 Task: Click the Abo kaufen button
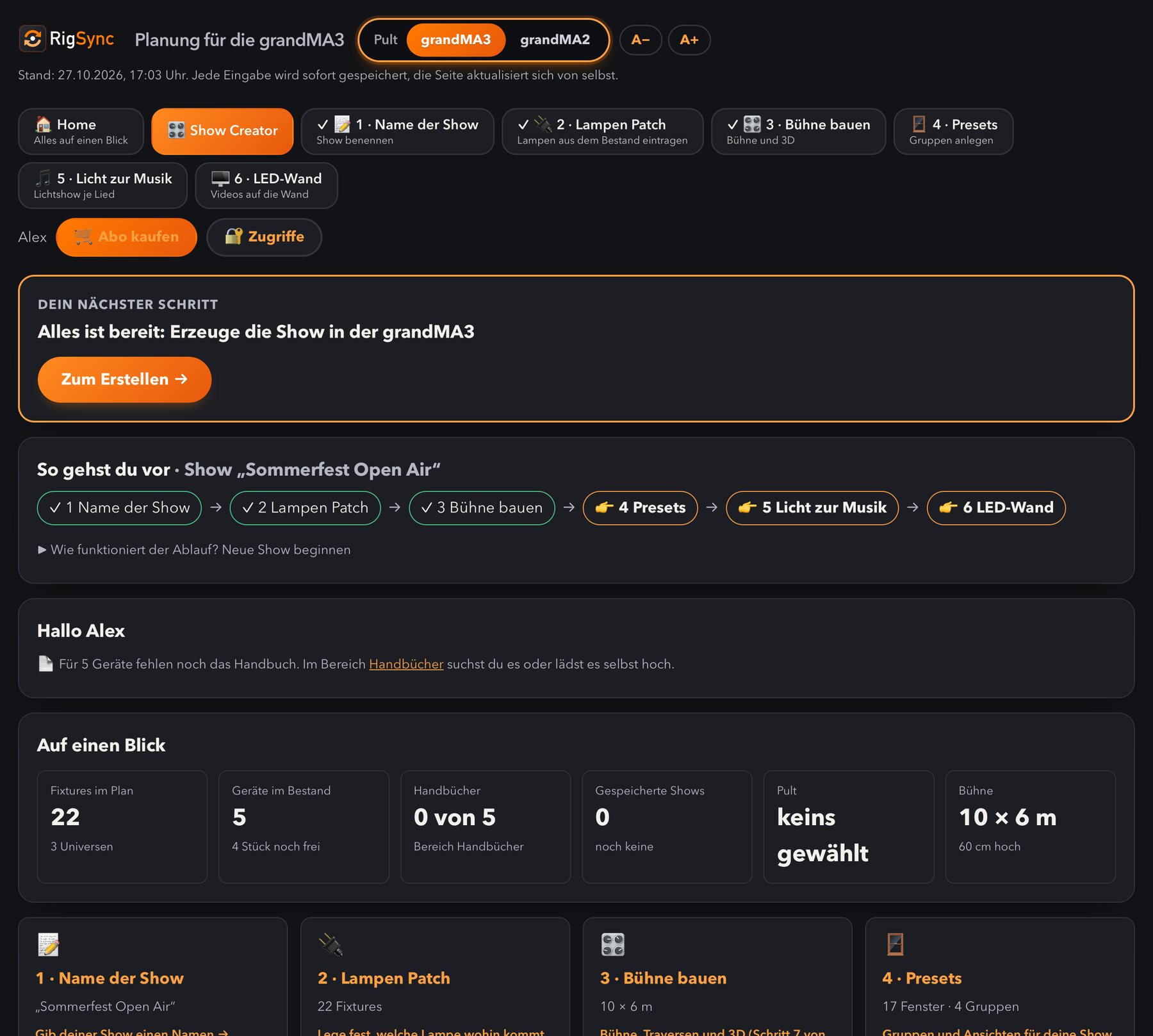point(126,237)
